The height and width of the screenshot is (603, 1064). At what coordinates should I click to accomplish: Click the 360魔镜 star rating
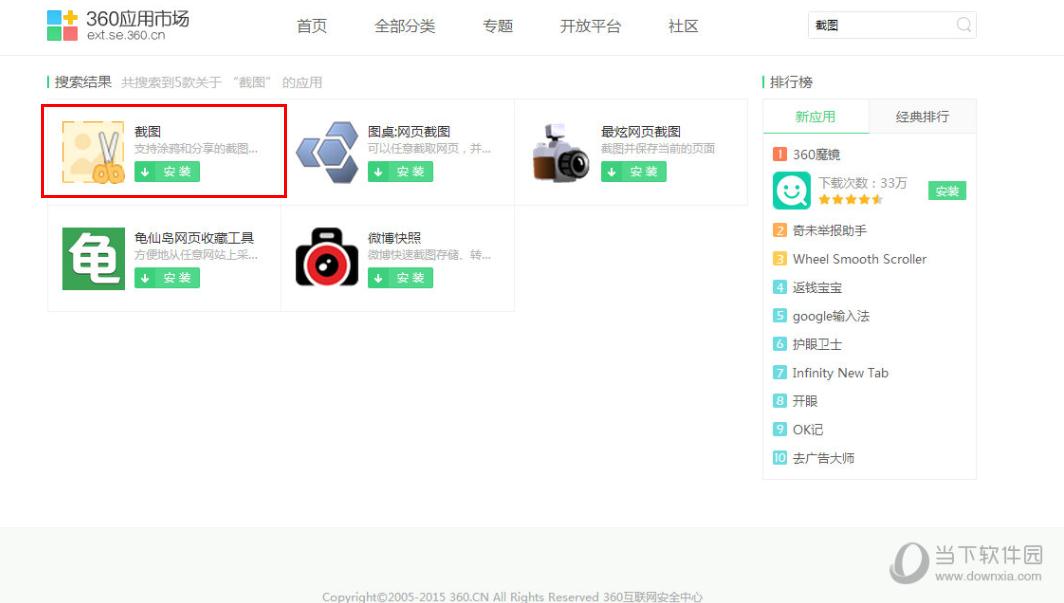coord(850,199)
